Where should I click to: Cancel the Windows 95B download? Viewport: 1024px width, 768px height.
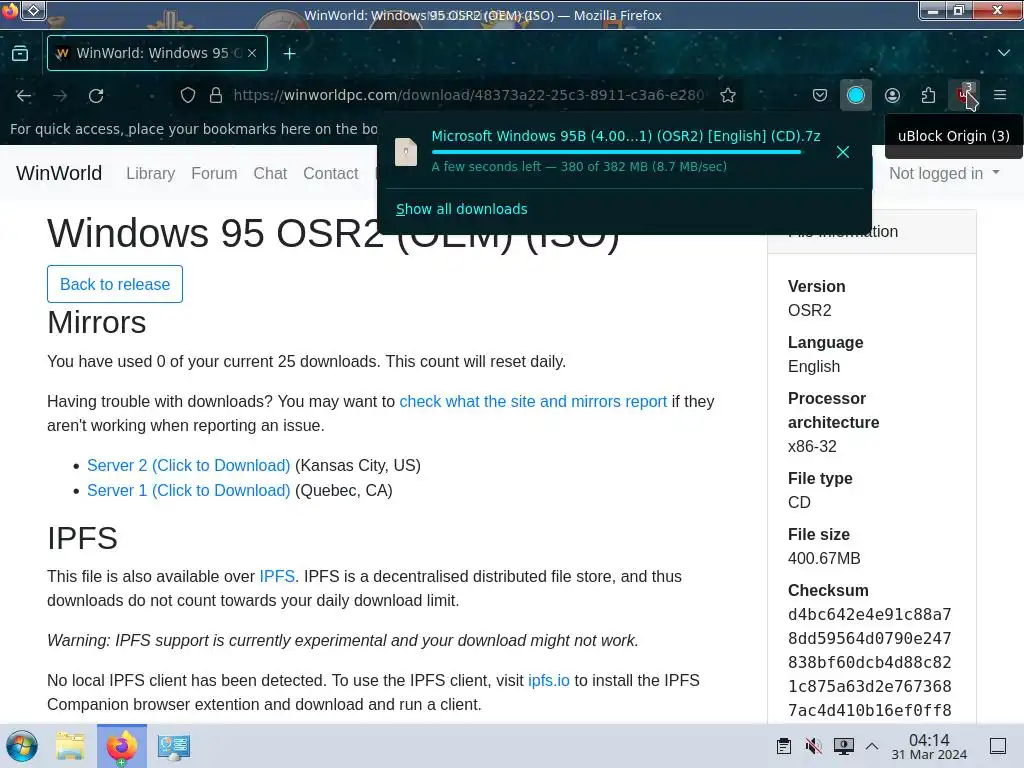click(843, 152)
